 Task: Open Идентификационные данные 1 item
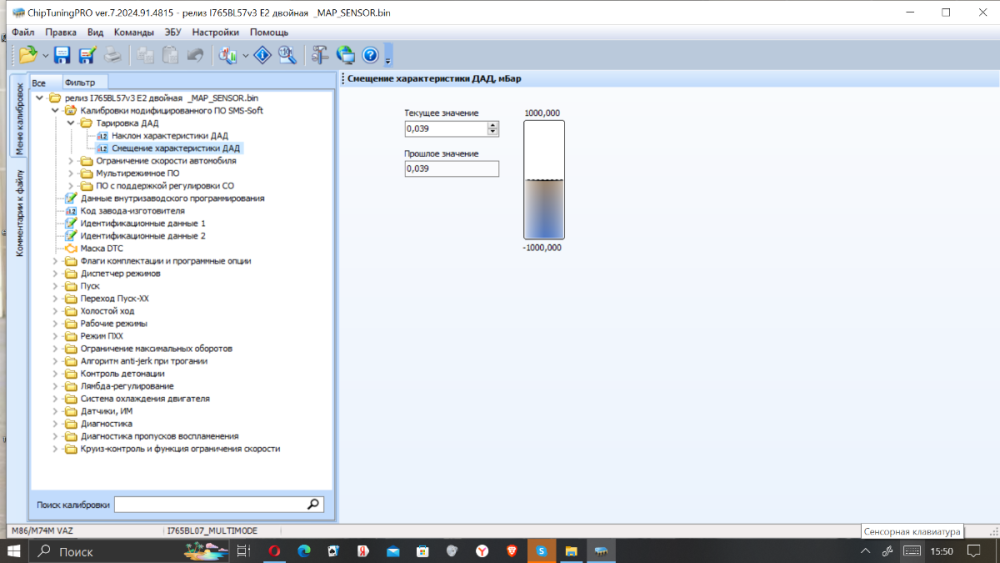pyautogui.click(x=143, y=223)
